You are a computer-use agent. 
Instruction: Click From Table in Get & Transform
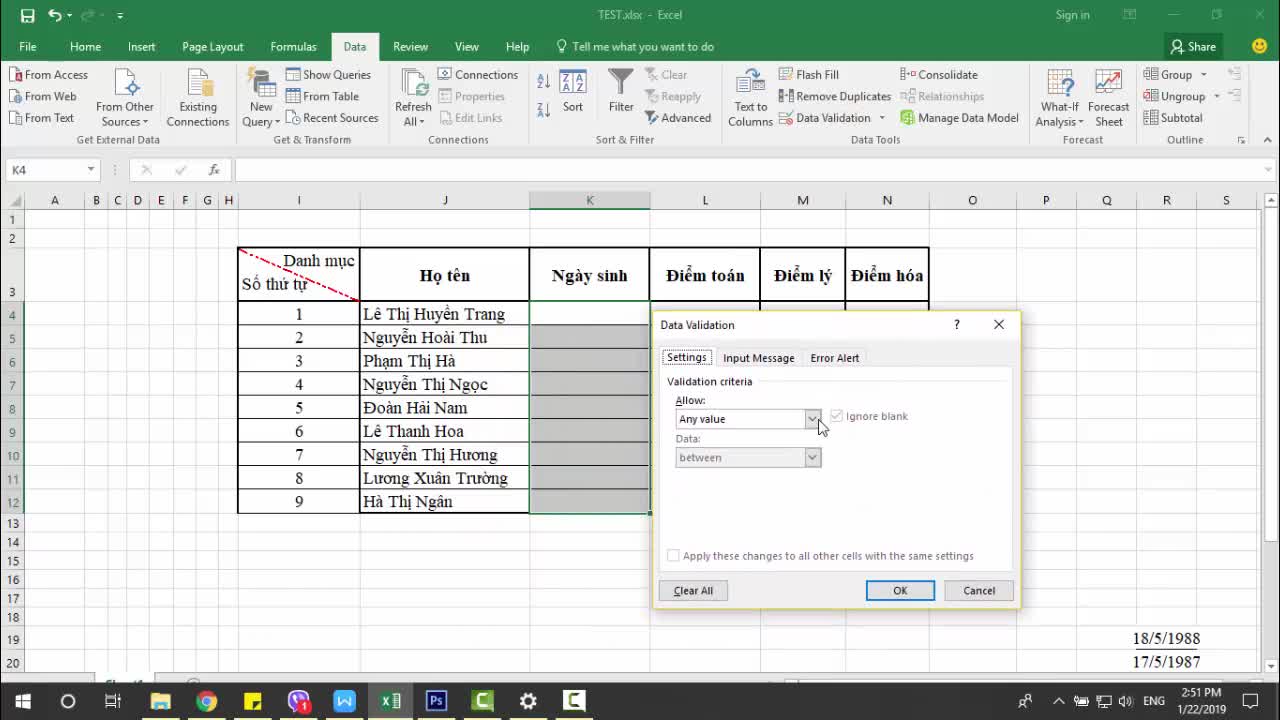pos(322,96)
